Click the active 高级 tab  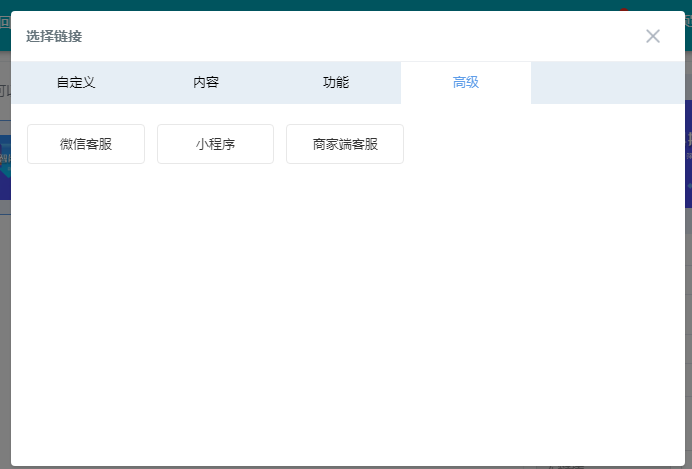click(466, 83)
